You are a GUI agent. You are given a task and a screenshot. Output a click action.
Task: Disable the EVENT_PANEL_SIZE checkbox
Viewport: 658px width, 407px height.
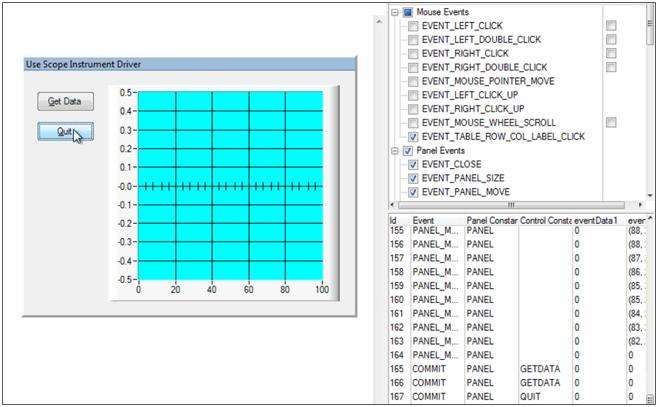(x=414, y=178)
